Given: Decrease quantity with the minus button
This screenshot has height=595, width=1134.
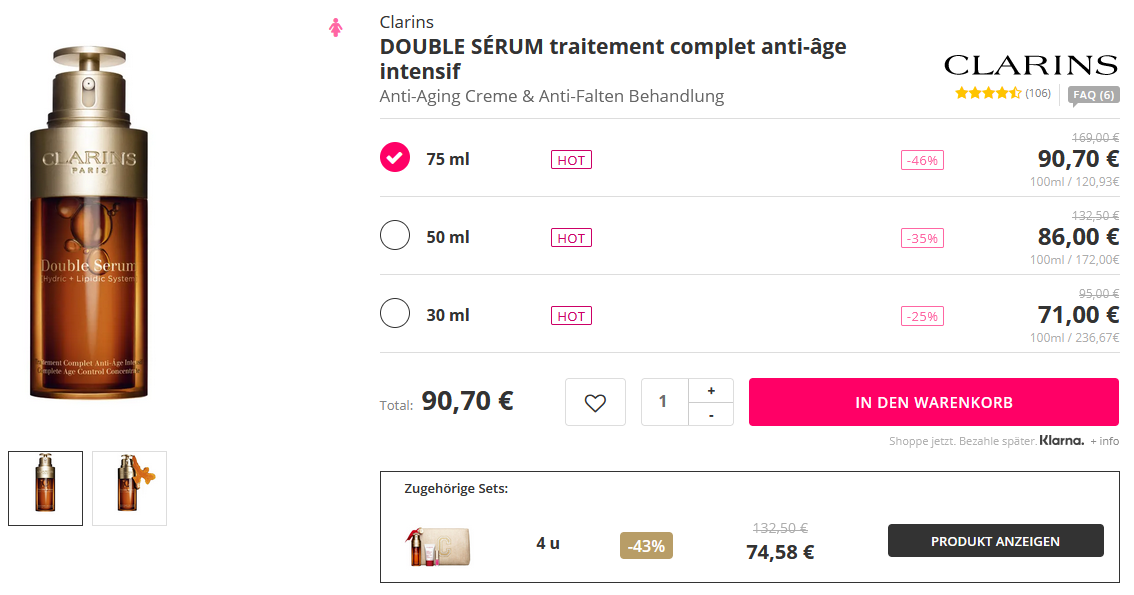Looking at the screenshot, I should tap(710, 414).
